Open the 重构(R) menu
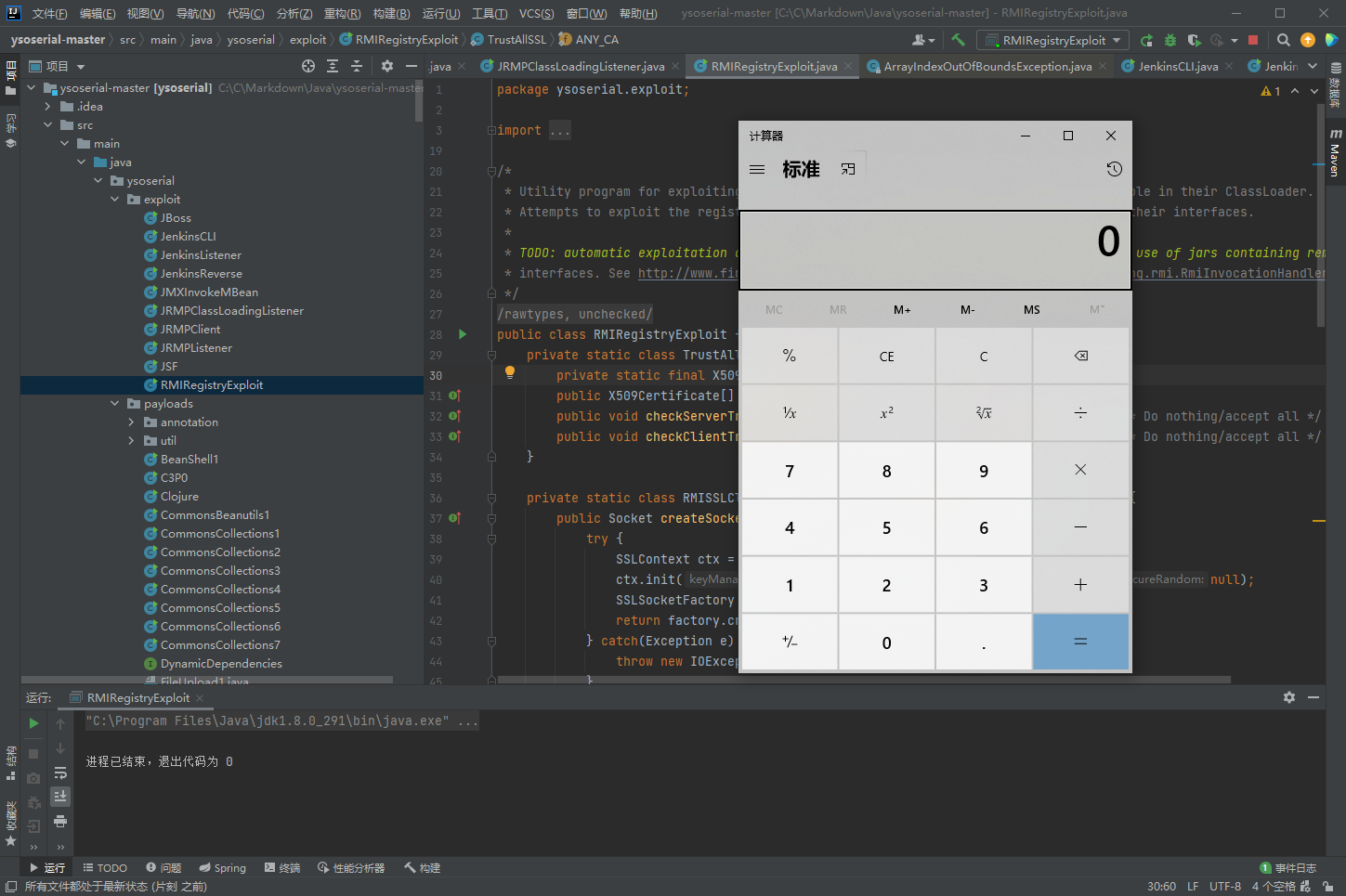Image resolution: width=1346 pixels, height=896 pixels. coord(342,13)
